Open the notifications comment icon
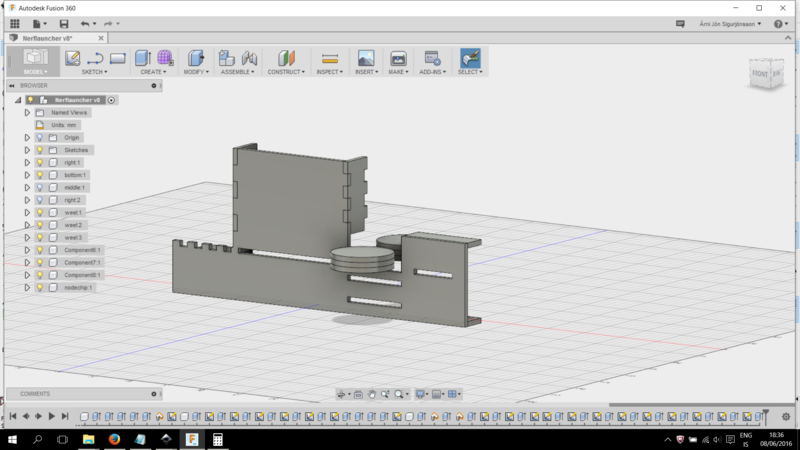800x450 pixels. (x=680, y=24)
